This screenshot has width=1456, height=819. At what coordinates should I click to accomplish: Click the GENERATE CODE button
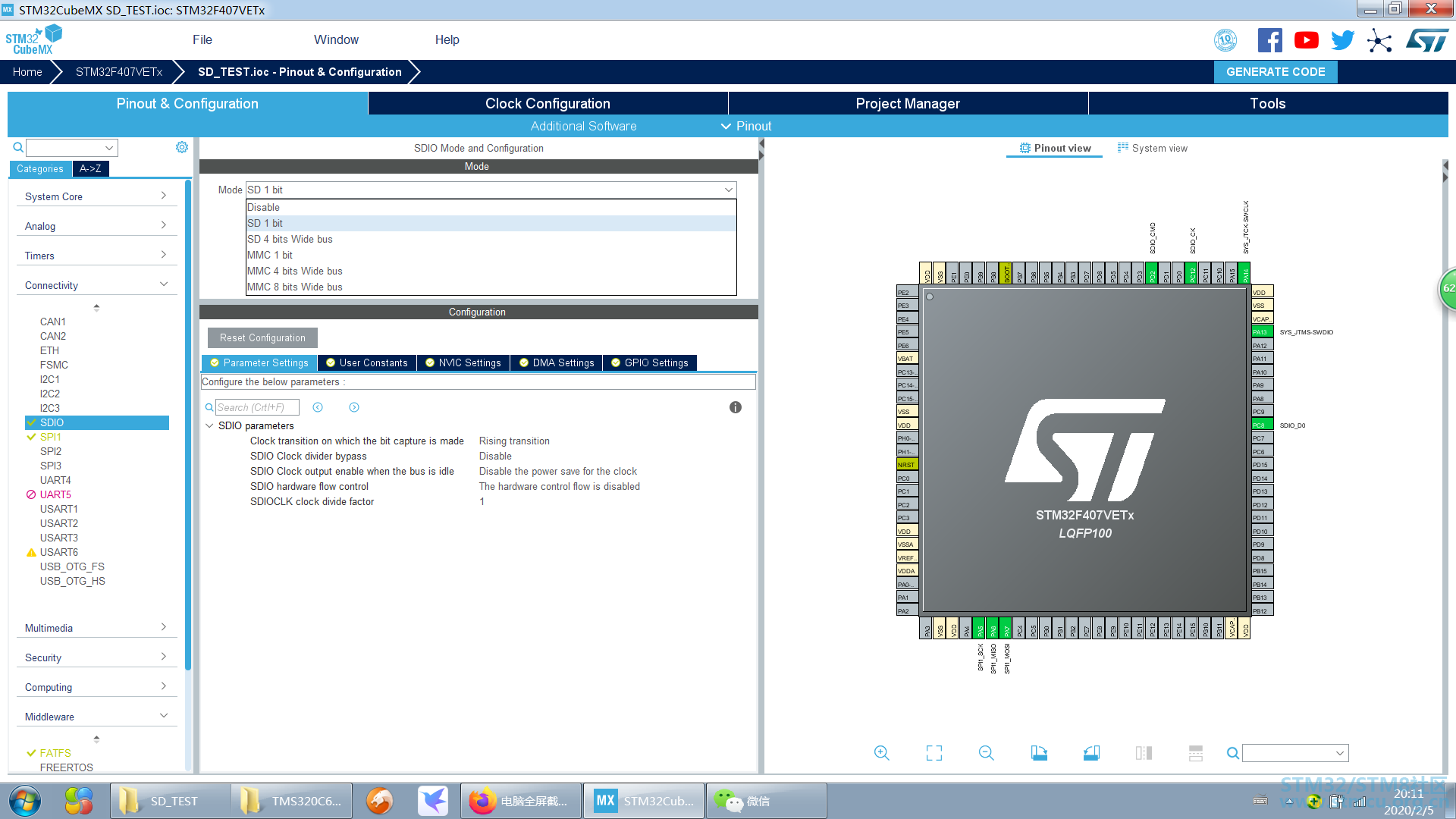pos(1276,72)
